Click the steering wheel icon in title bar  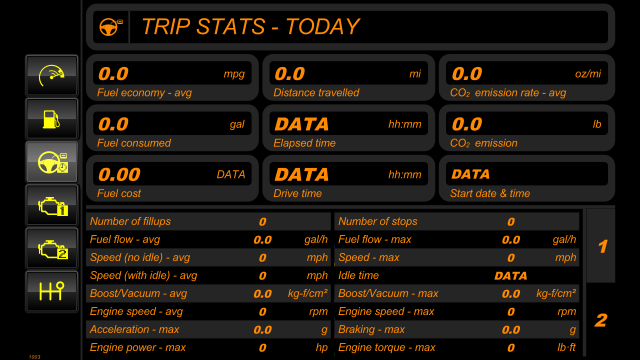(111, 27)
